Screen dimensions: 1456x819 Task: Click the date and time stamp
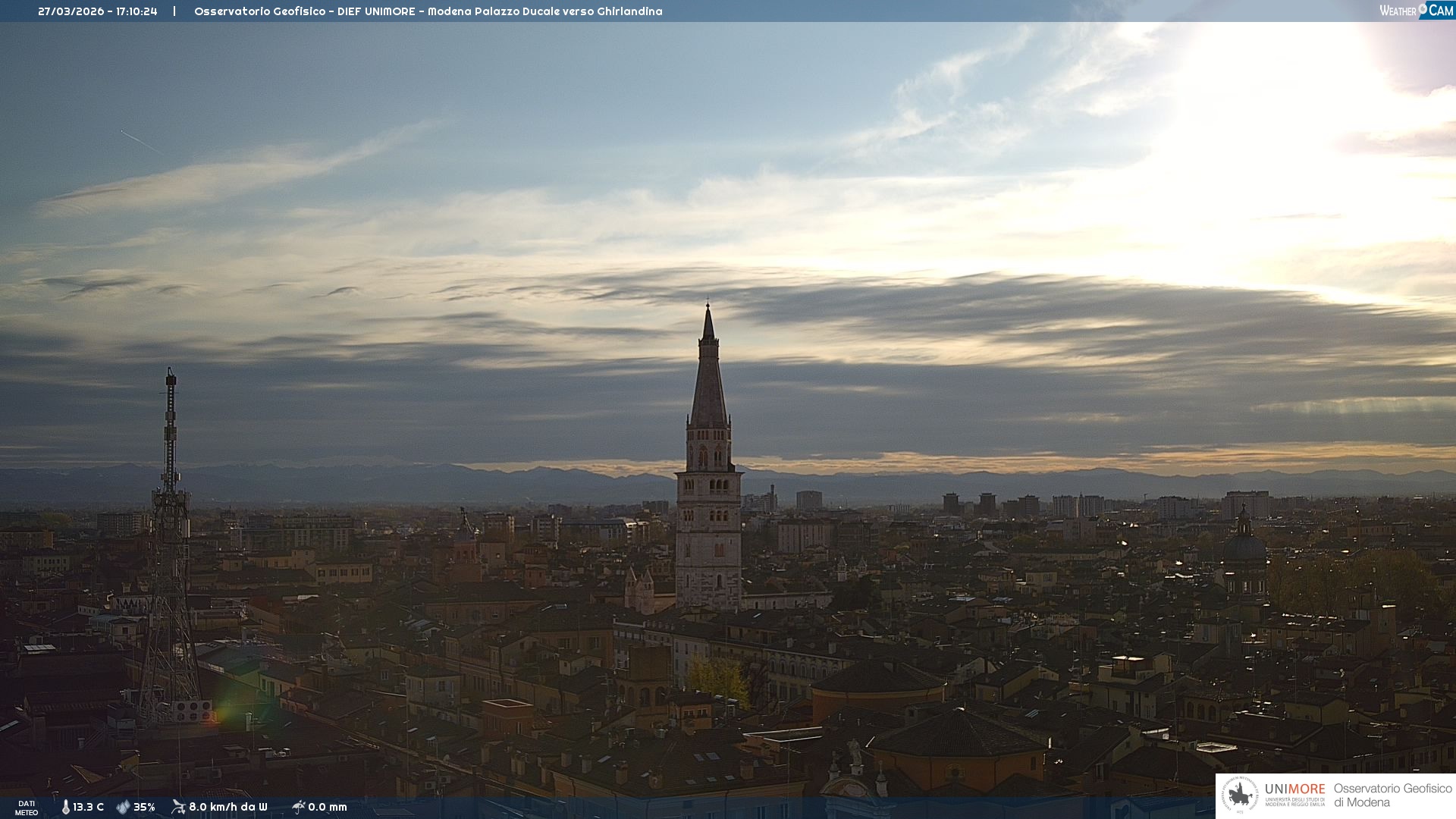tap(98, 11)
